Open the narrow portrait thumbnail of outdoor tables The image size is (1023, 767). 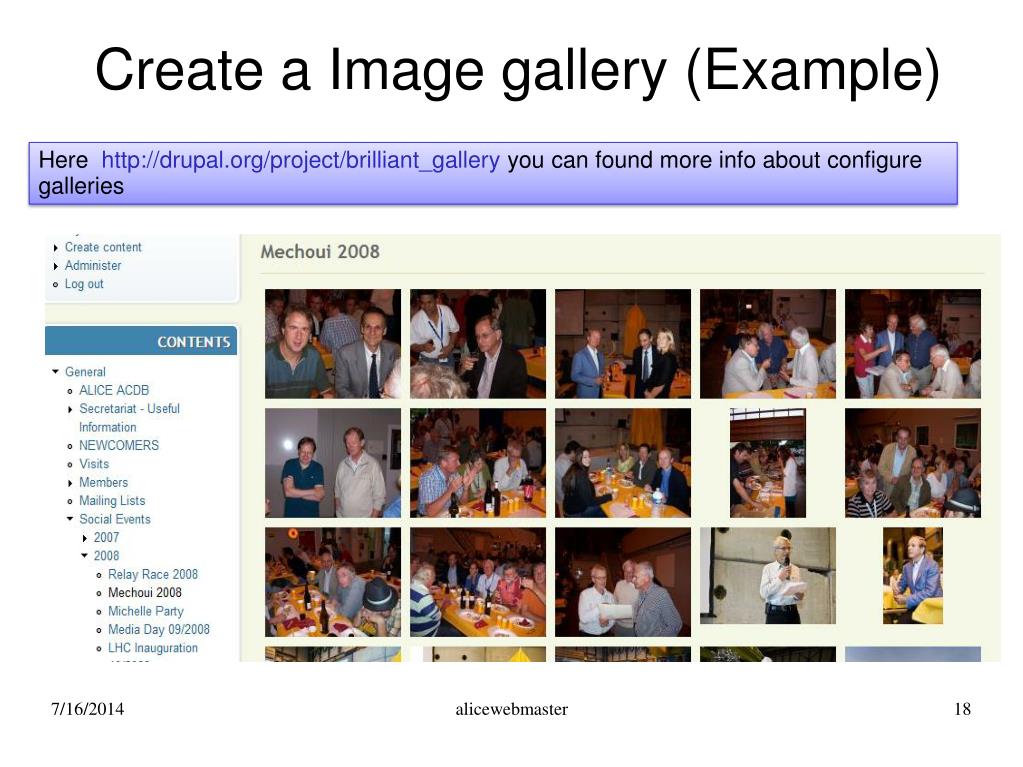click(768, 463)
